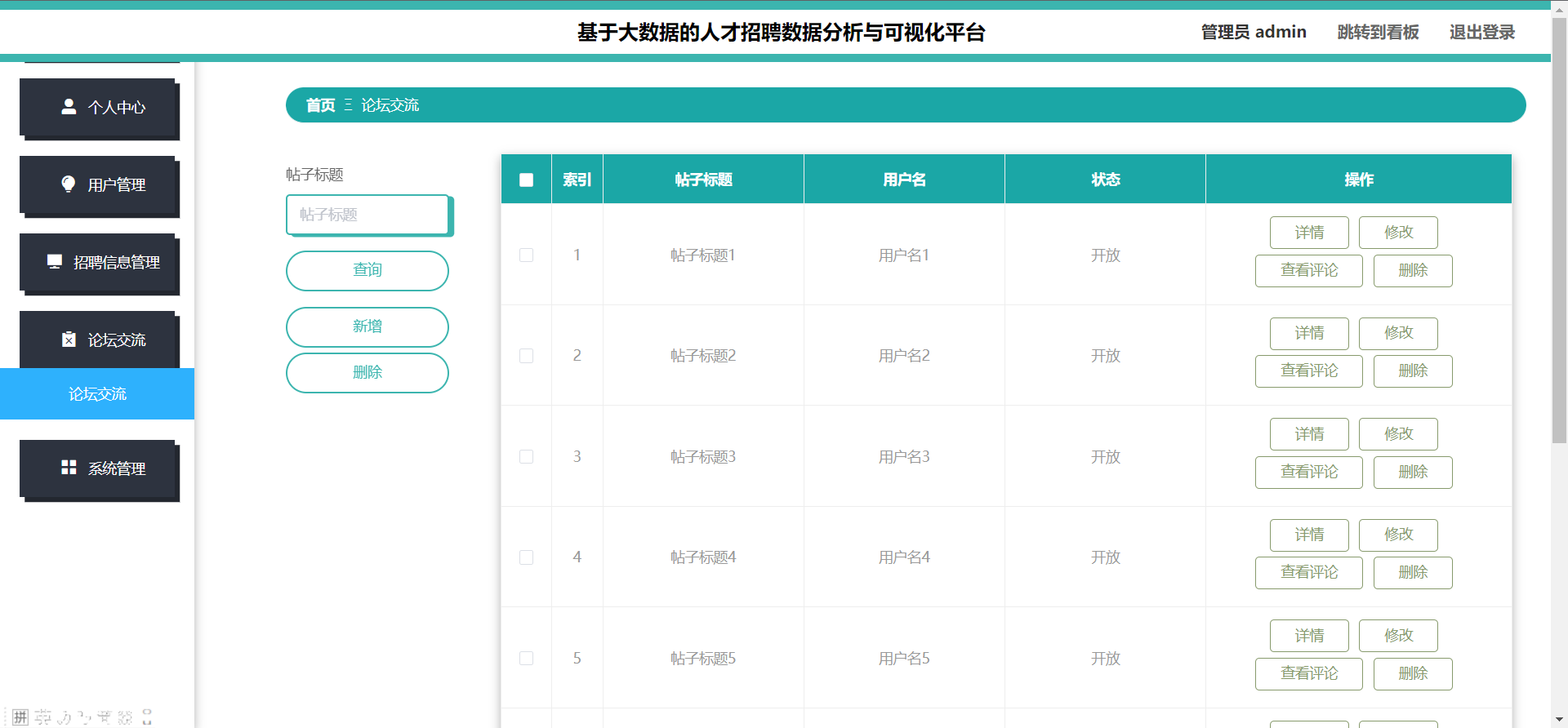
Task: Open the 论坛交流 submenu item highlighted in blue
Action: tap(97, 394)
